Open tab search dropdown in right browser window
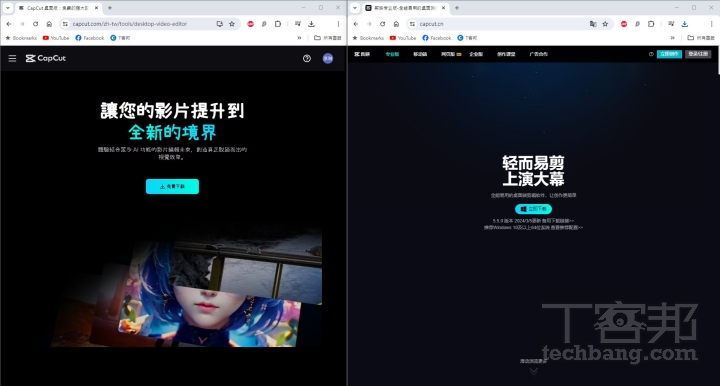720x386 pixels. (x=355, y=8)
